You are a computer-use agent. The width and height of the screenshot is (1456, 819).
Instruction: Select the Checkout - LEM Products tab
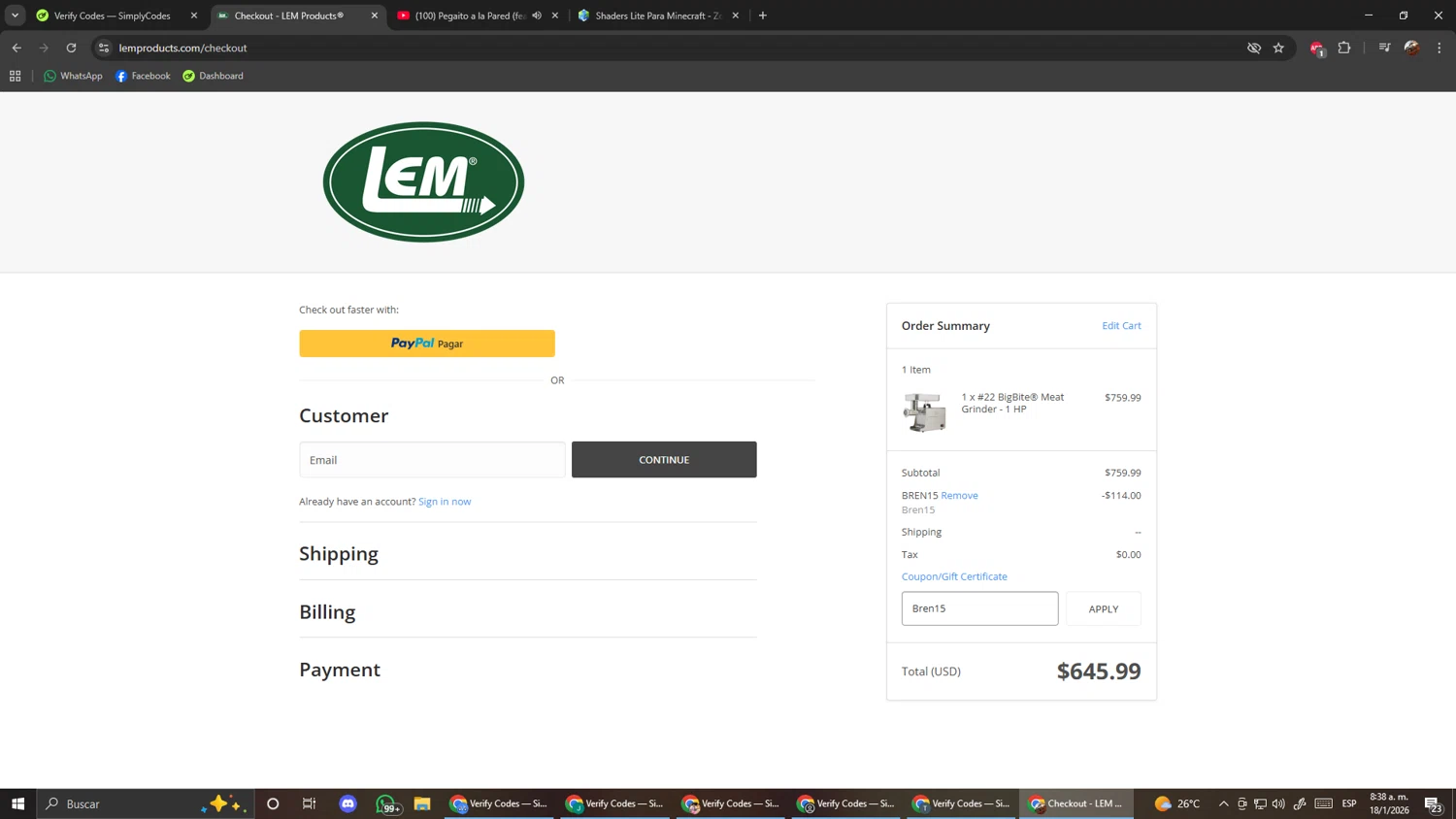pos(289,16)
